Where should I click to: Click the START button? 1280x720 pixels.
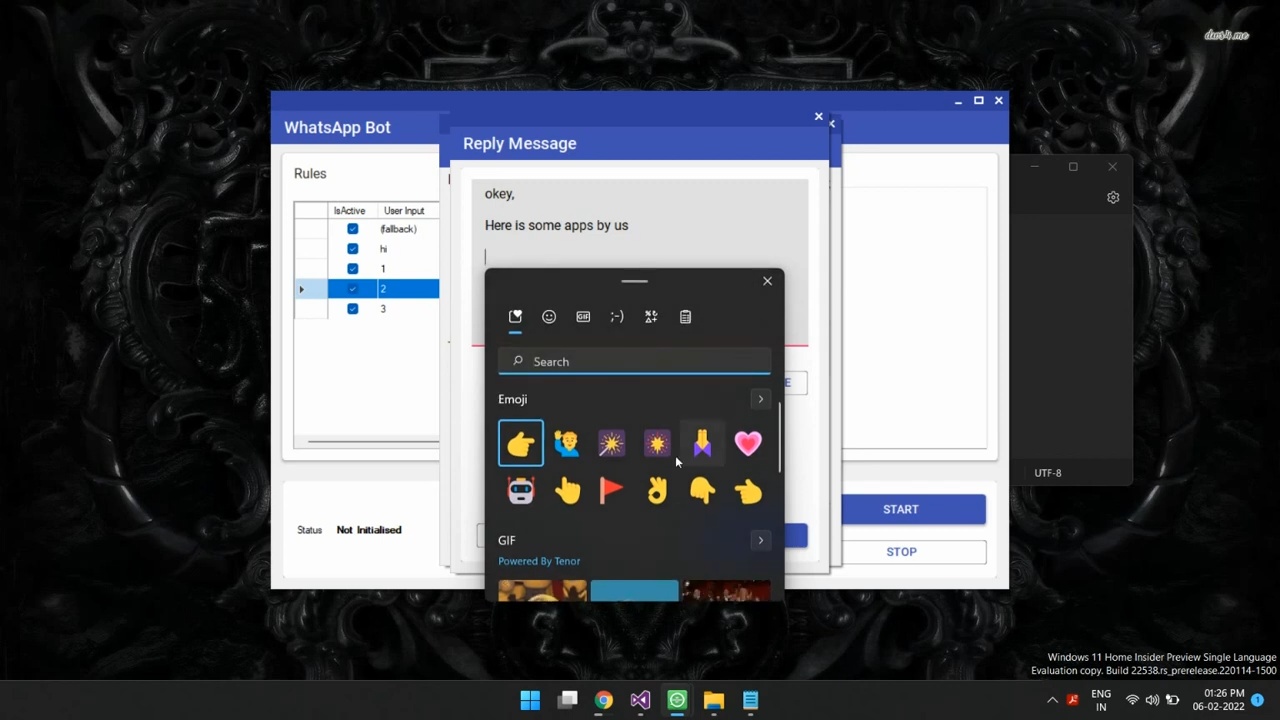tap(900, 509)
